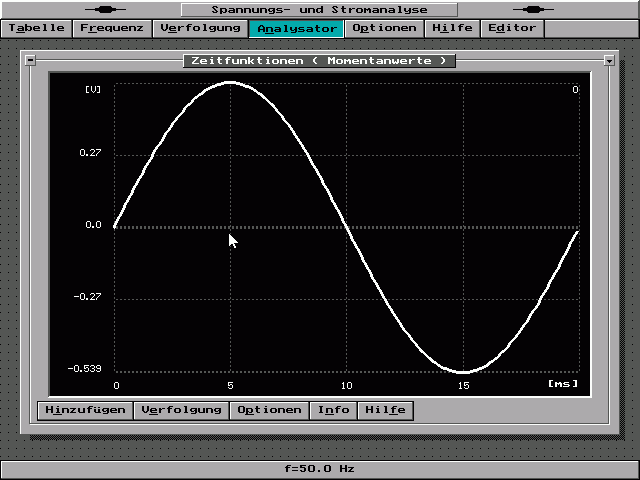Open the Tabelle menu

pyautogui.click(x=37, y=28)
